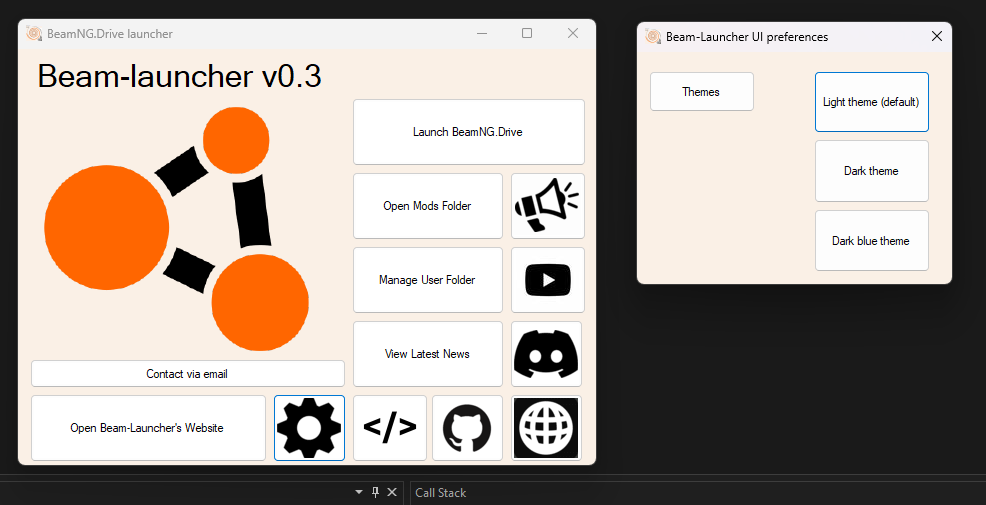
Task: Apply the Dark theme
Action: point(872,171)
